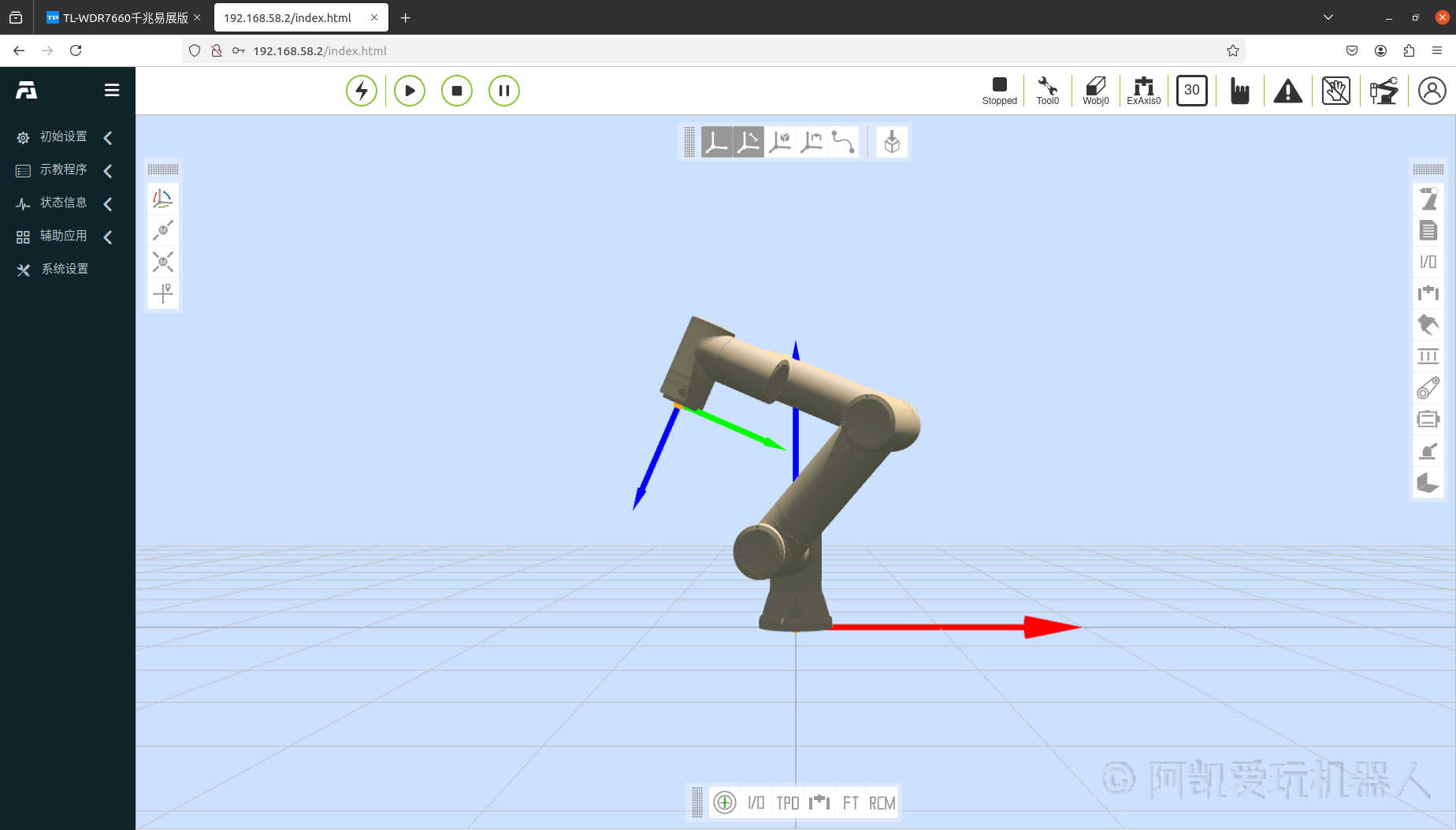Click the Pause button in top toolbar
The image size is (1456, 830).
click(504, 91)
